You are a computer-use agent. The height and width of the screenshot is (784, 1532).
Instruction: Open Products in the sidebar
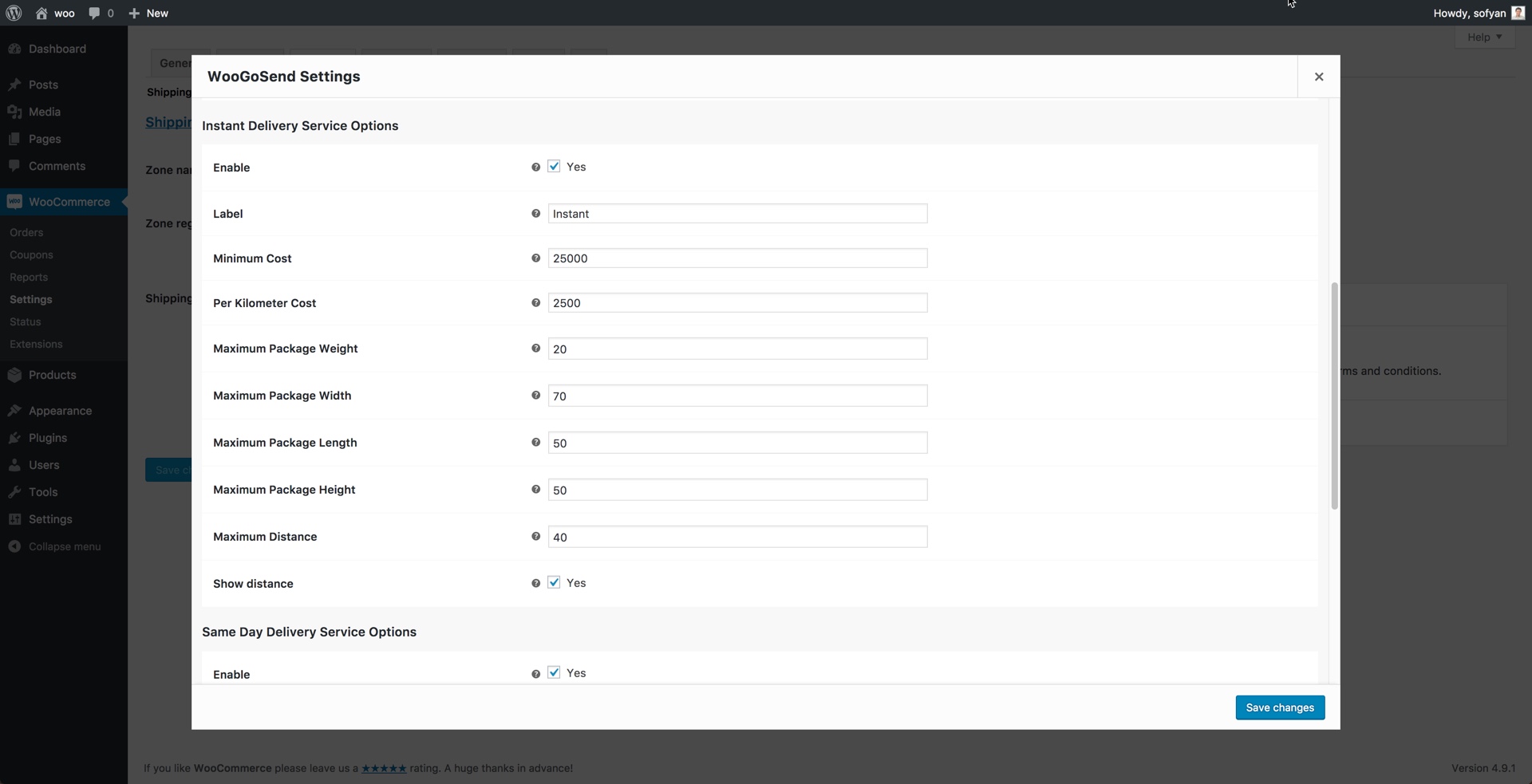coord(53,375)
